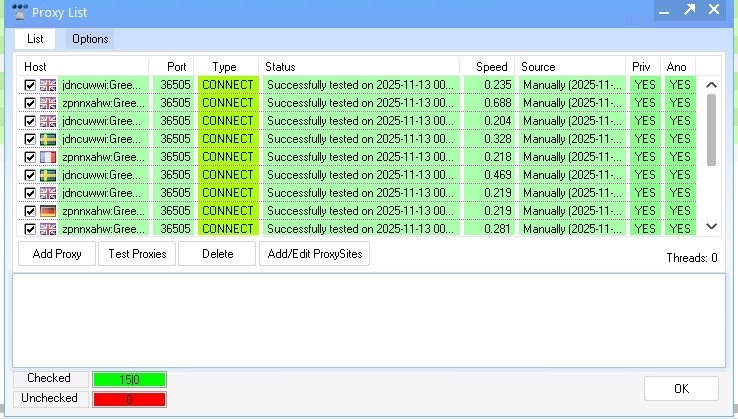Click the German flag icon in the proxy list
Screen dimensions: 738x419
point(47,211)
